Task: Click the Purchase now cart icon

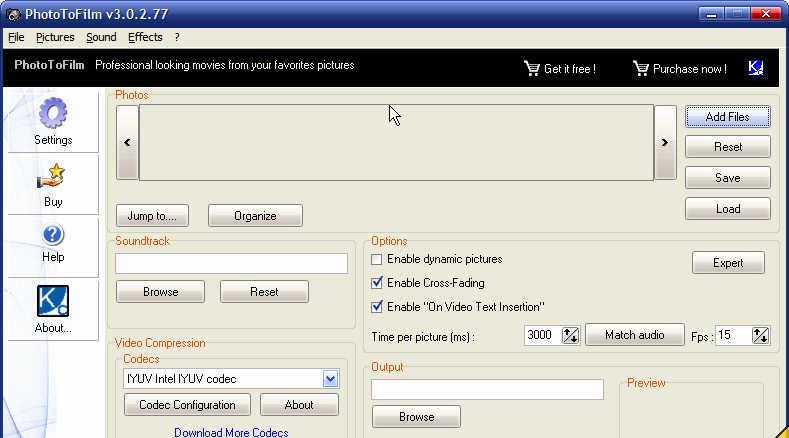Action: [641, 68]
